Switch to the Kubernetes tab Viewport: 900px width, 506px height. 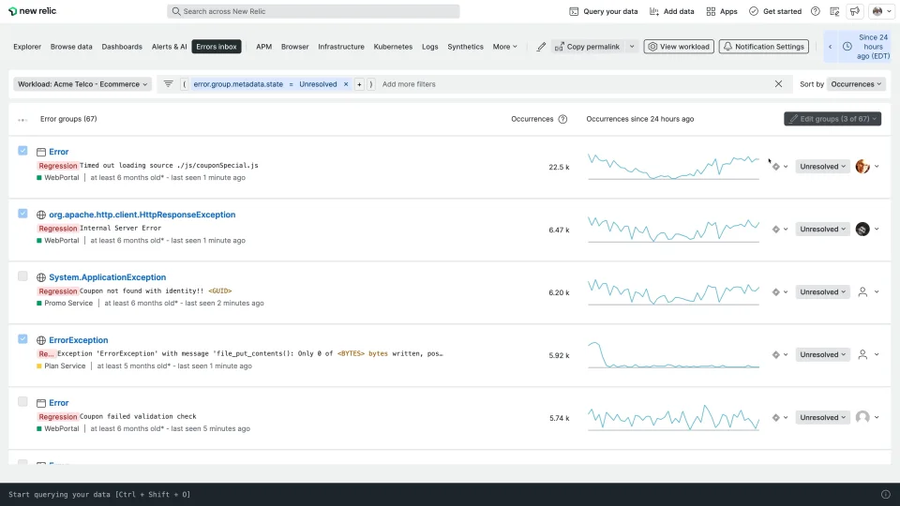393,47
